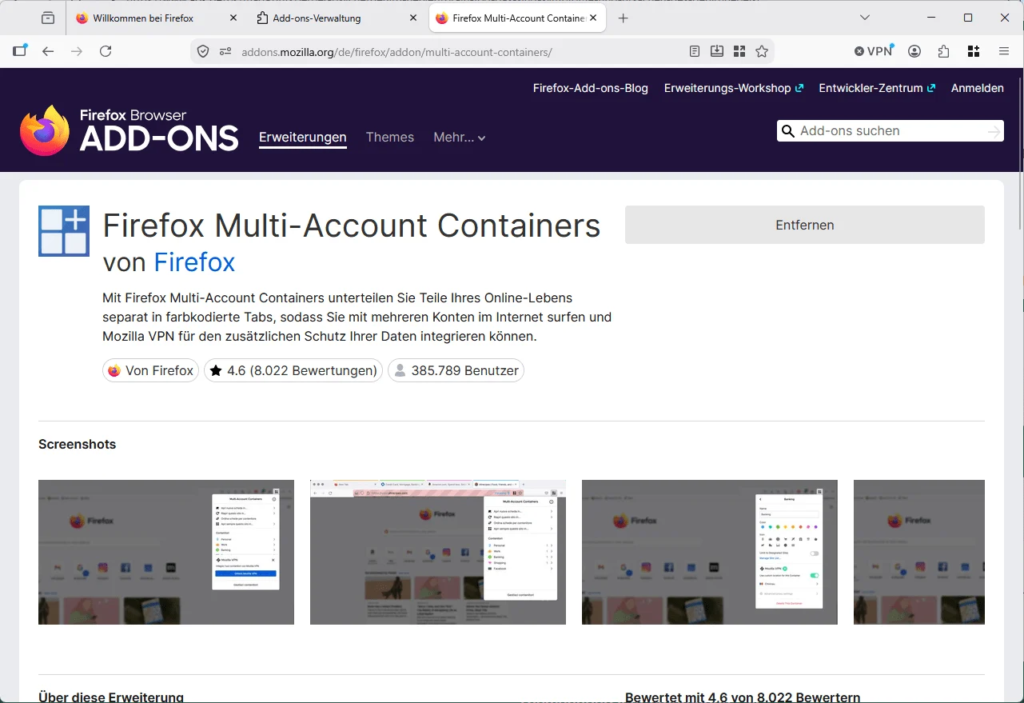Close the Add-ons-Verwaltung tab

(413, 18)
